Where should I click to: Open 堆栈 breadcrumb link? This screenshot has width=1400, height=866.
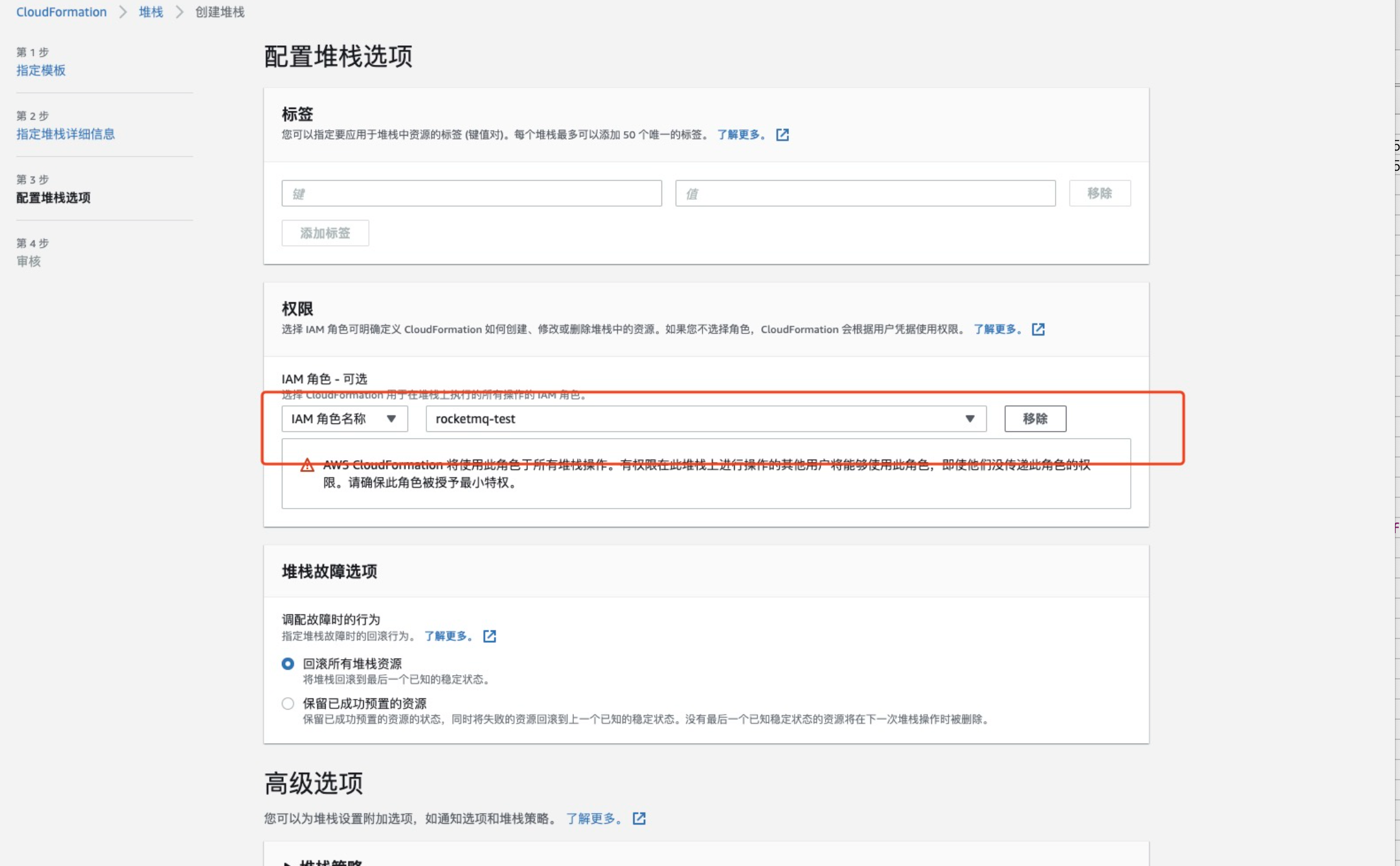(151, 12)
